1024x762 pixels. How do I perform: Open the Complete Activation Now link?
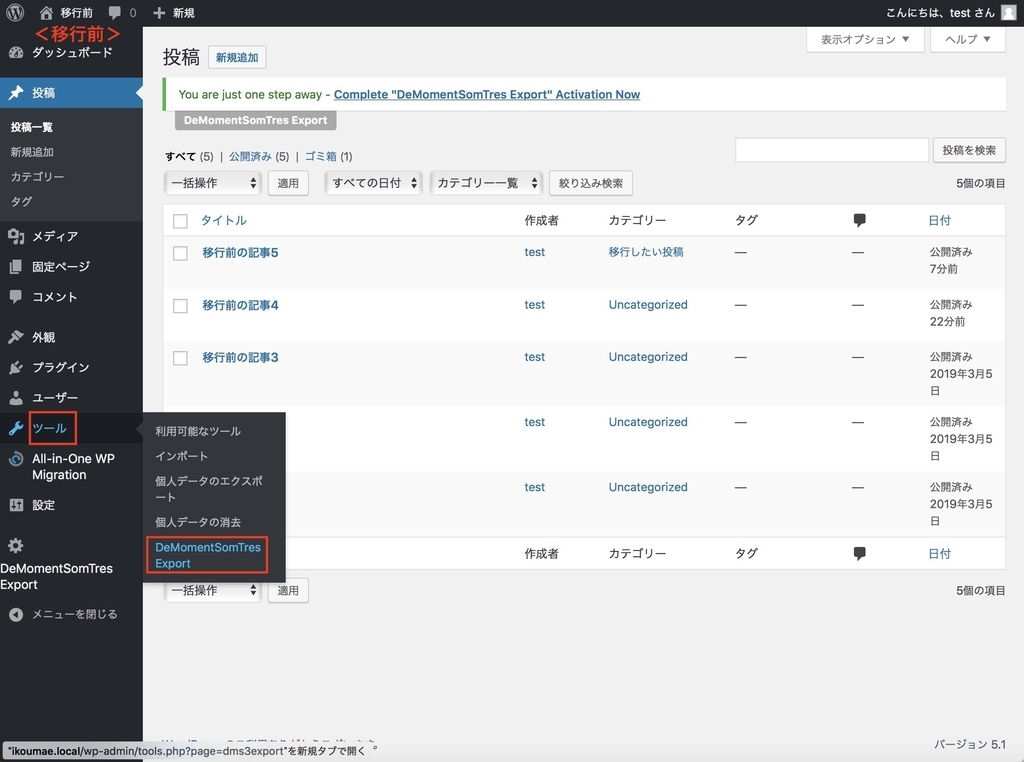487,94
